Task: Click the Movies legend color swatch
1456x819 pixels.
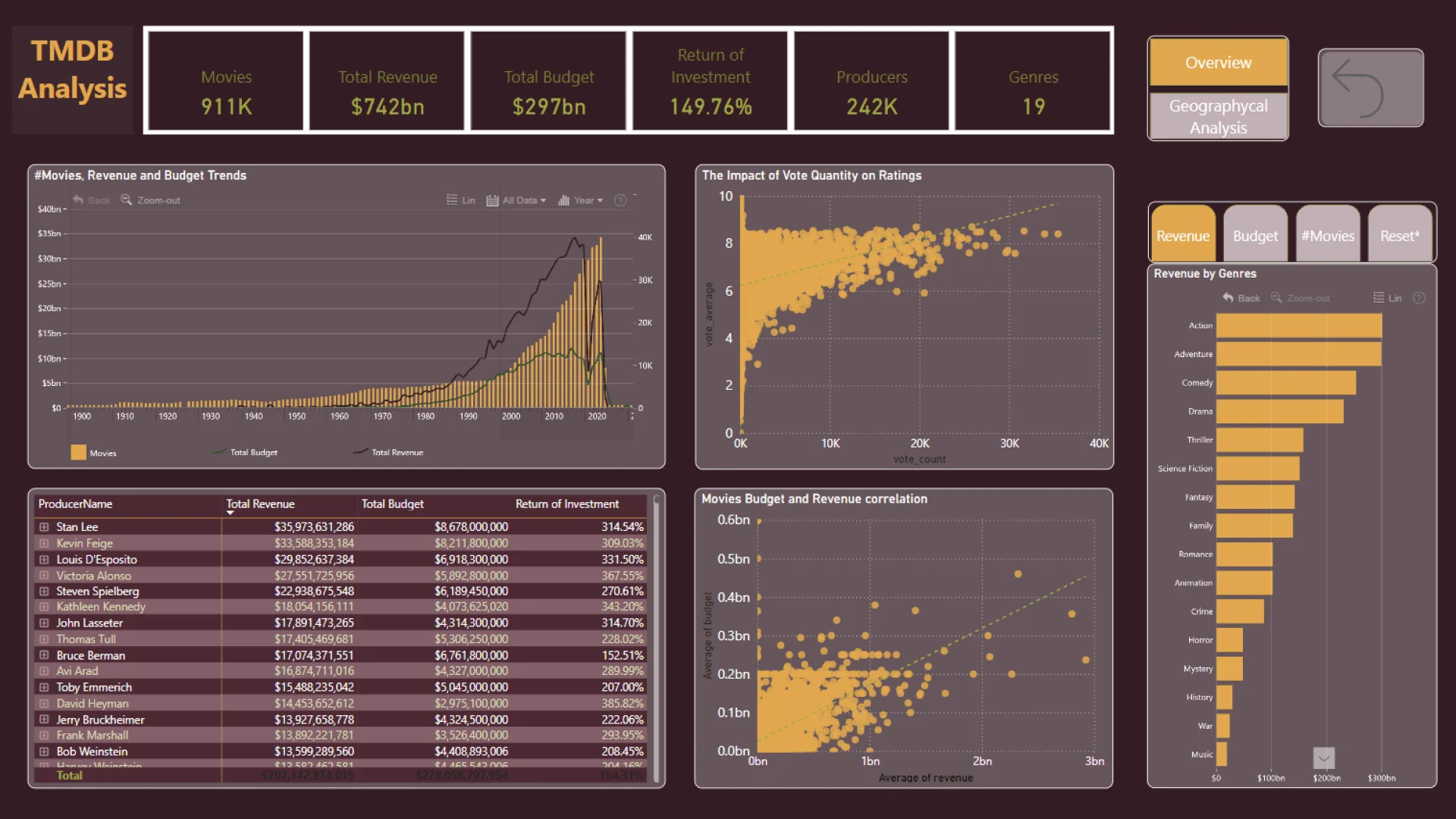Action: 78,452
